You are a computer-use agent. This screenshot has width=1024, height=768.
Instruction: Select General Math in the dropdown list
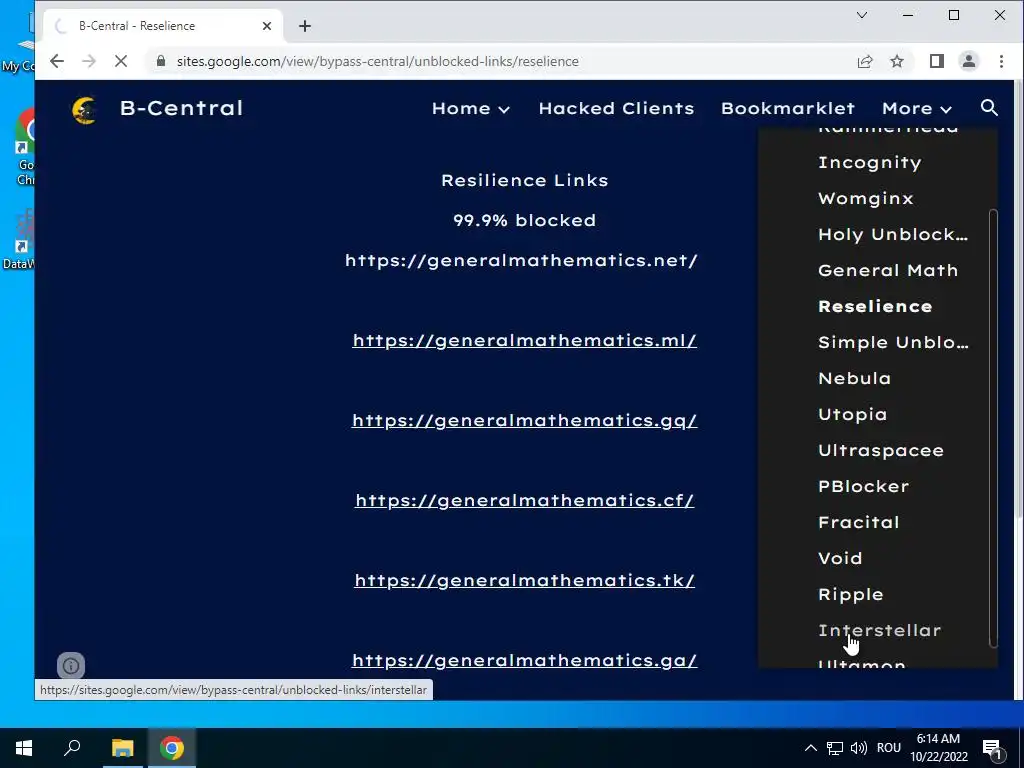point(888,270)
